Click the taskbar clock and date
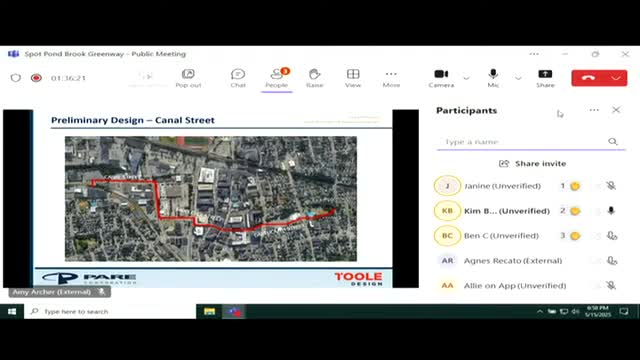This screenshot has width=640, height=360. click(x=598, y=311)
